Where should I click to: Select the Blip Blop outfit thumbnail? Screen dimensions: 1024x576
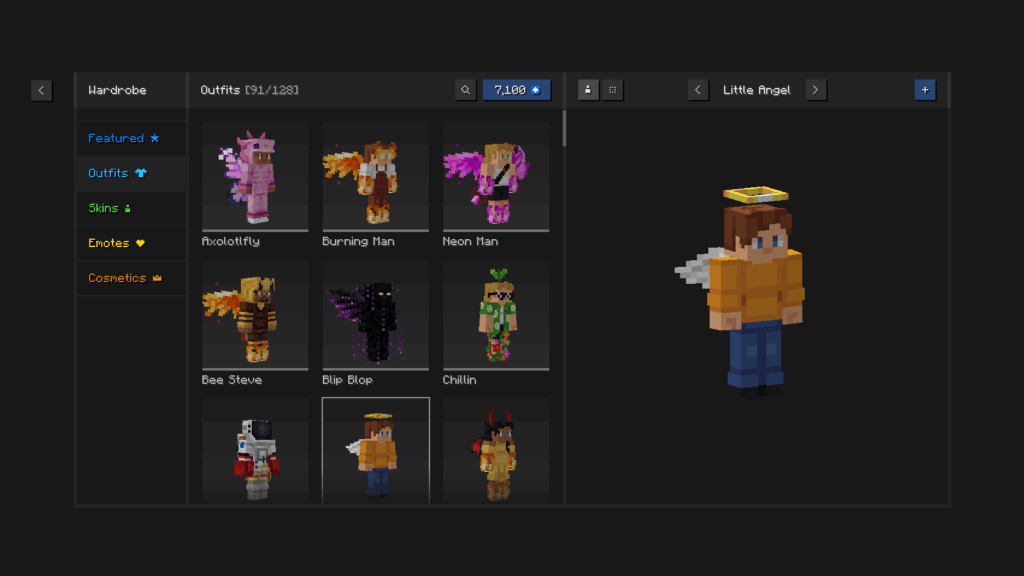(x=376, y=315)
